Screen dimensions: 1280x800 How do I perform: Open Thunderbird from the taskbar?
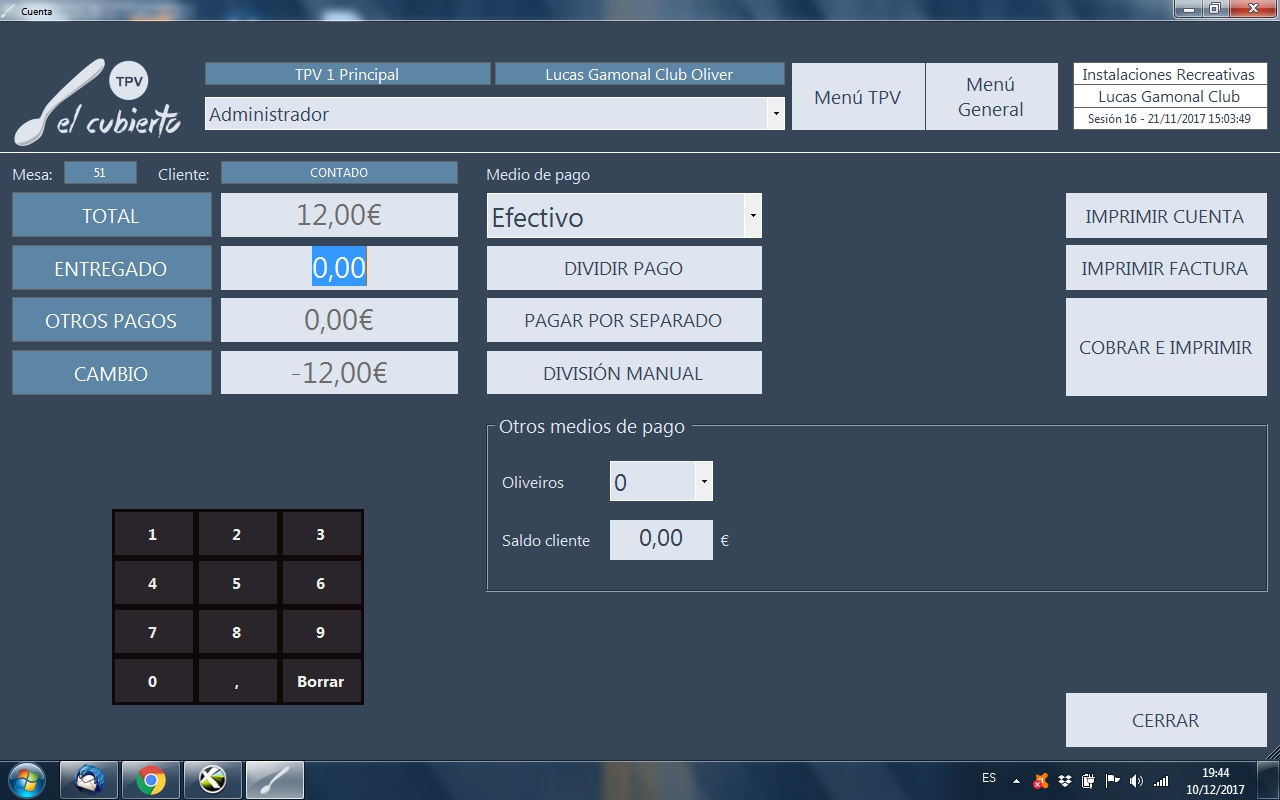coord(89,779)
